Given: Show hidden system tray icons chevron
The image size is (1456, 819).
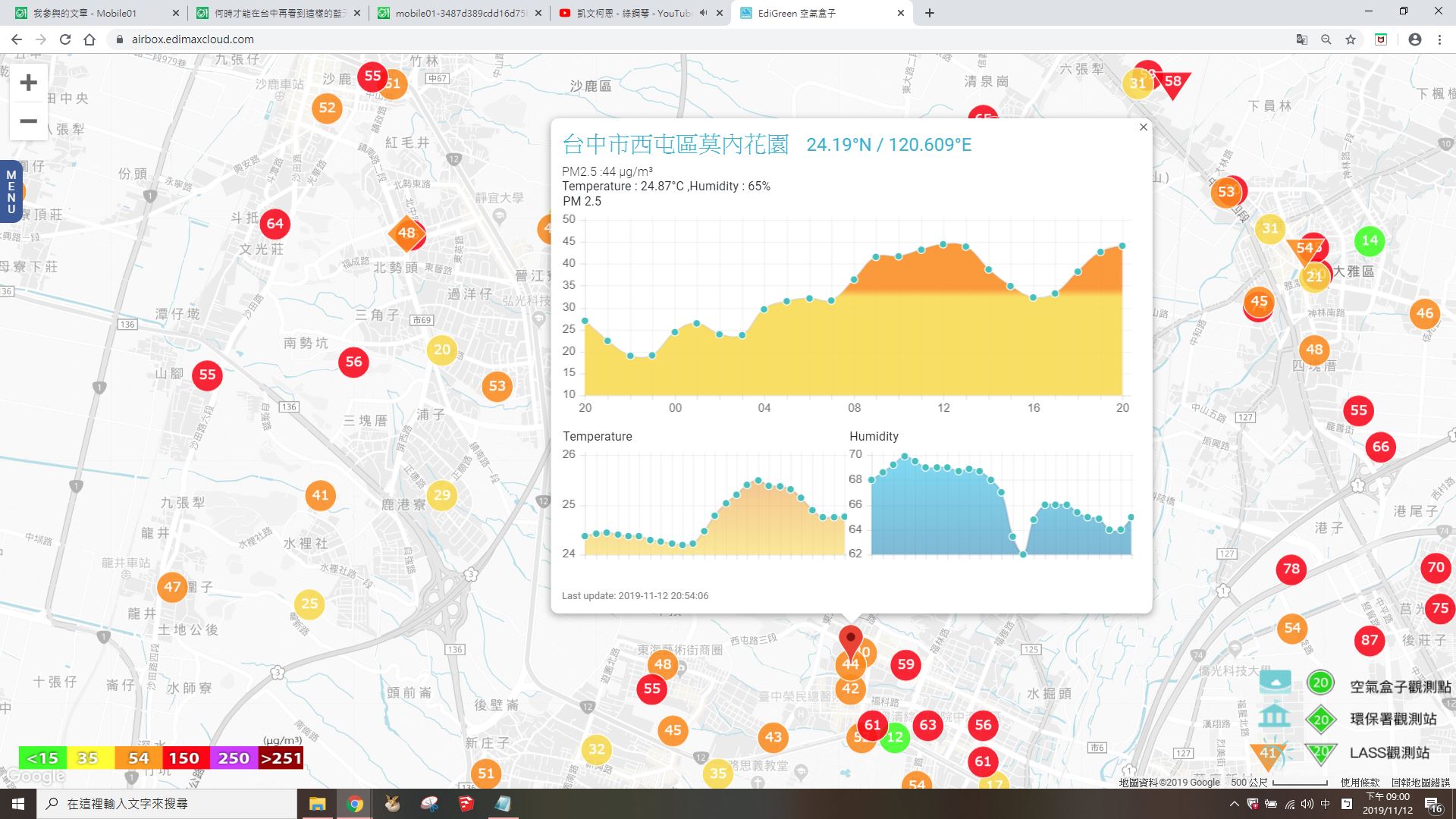Looking at the screenshot, I should coord(1234,804).
